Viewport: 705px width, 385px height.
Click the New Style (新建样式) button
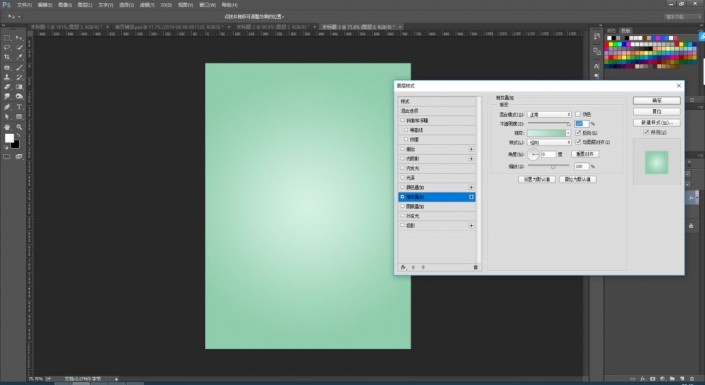tap(656, 122)
